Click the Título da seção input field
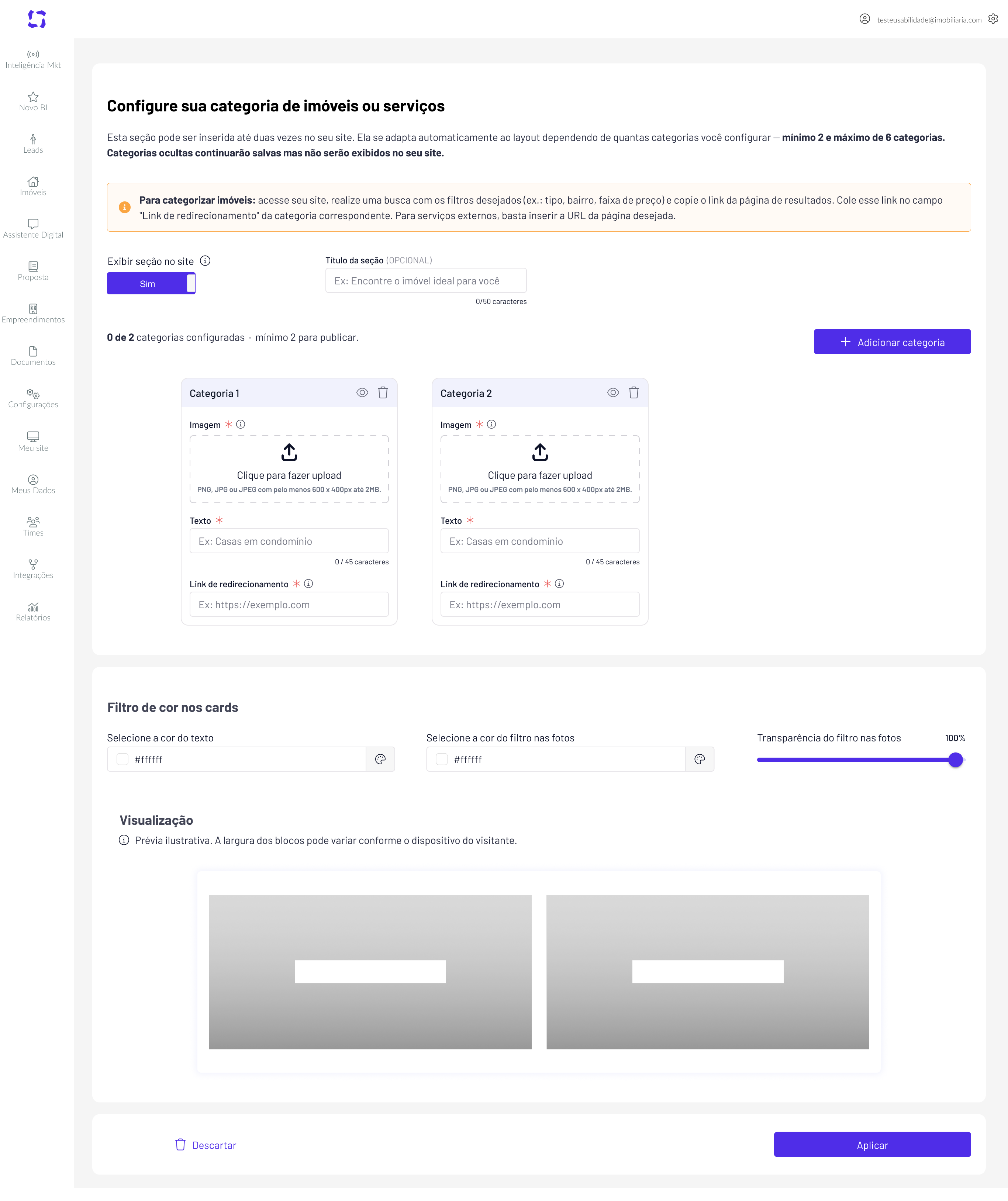1008x1201 pixels. coord(426,280)
